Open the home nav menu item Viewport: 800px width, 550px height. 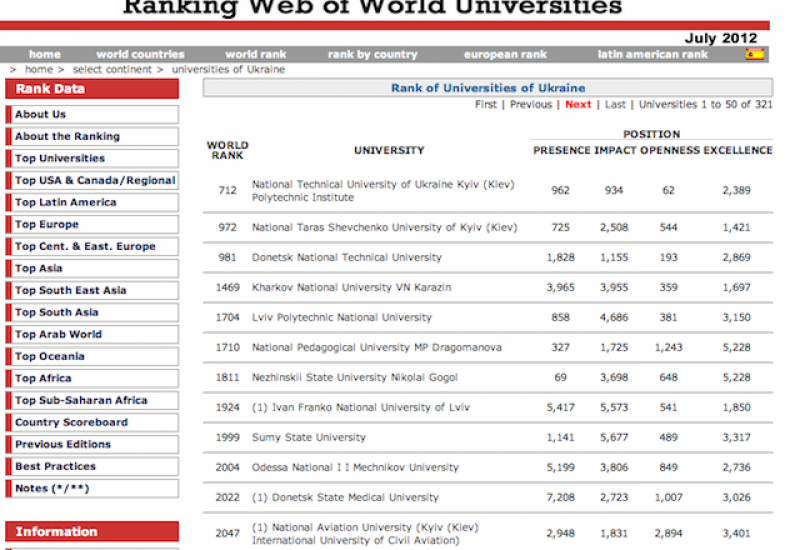tap(44, 54)
